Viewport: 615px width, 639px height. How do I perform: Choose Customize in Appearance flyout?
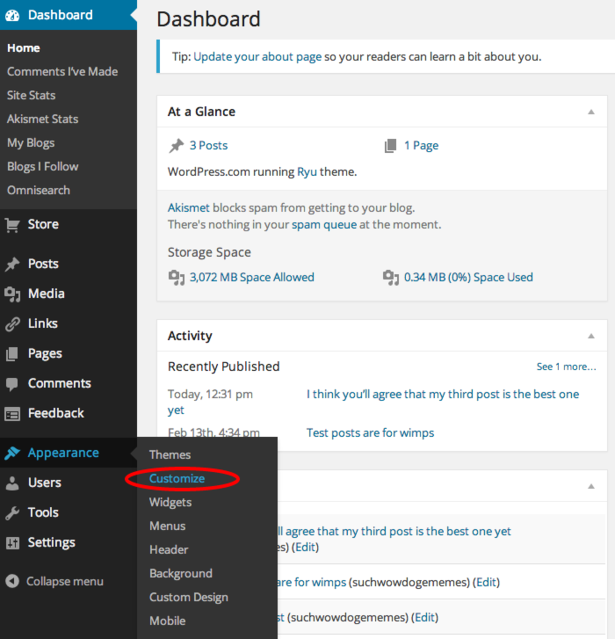click(x=177, y=478)
